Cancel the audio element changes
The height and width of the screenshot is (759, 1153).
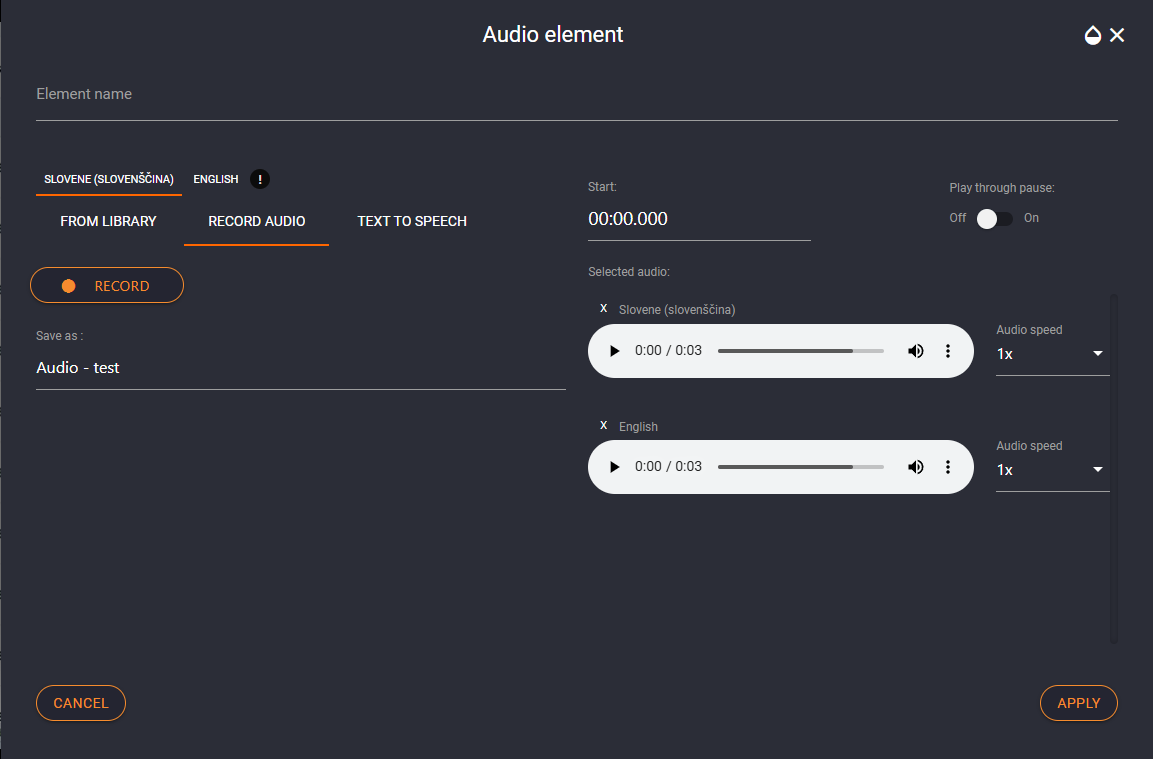pyautogui.click(x=81, y=703)
